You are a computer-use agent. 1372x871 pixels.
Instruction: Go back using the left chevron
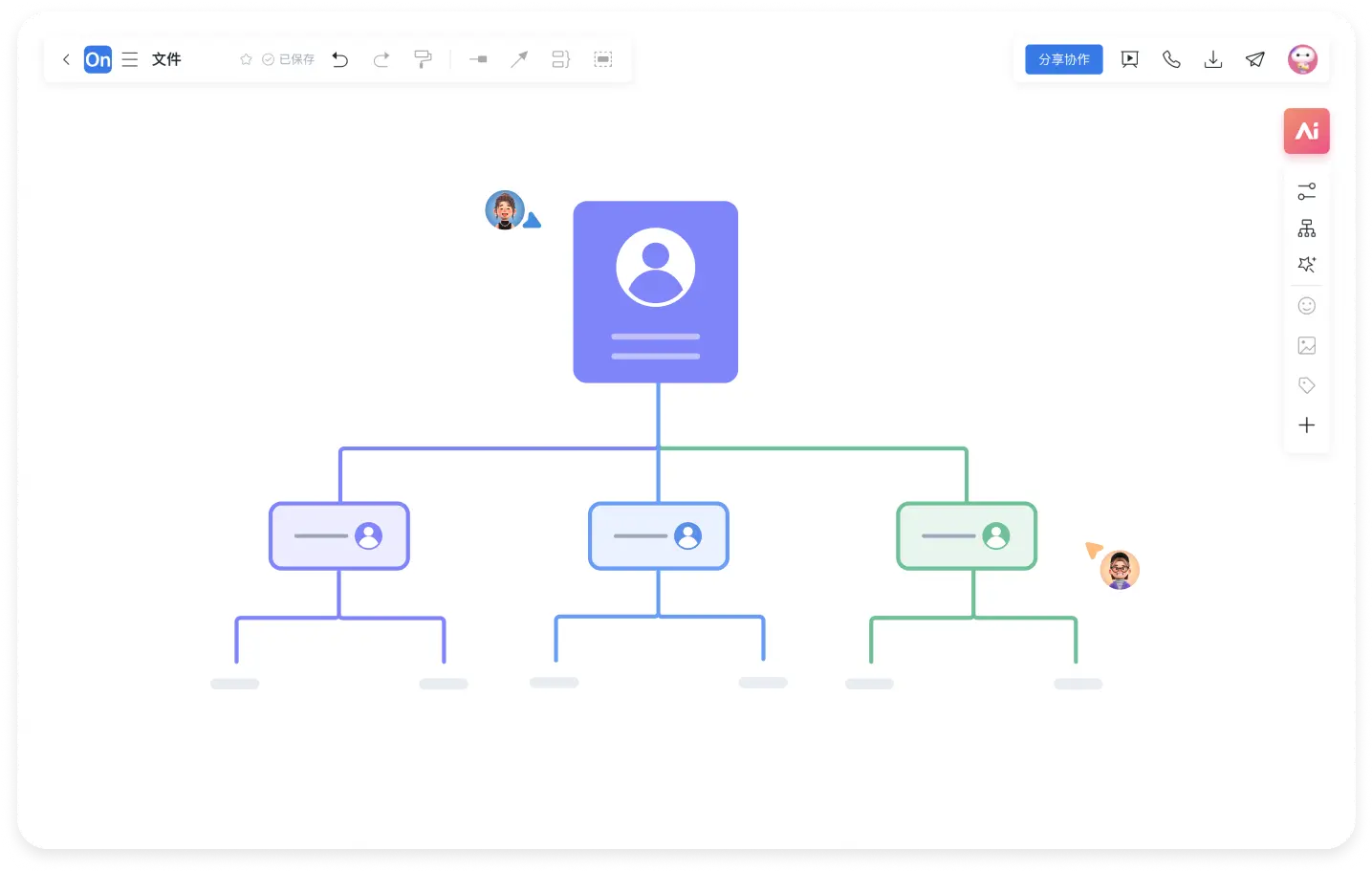(66, 59)
